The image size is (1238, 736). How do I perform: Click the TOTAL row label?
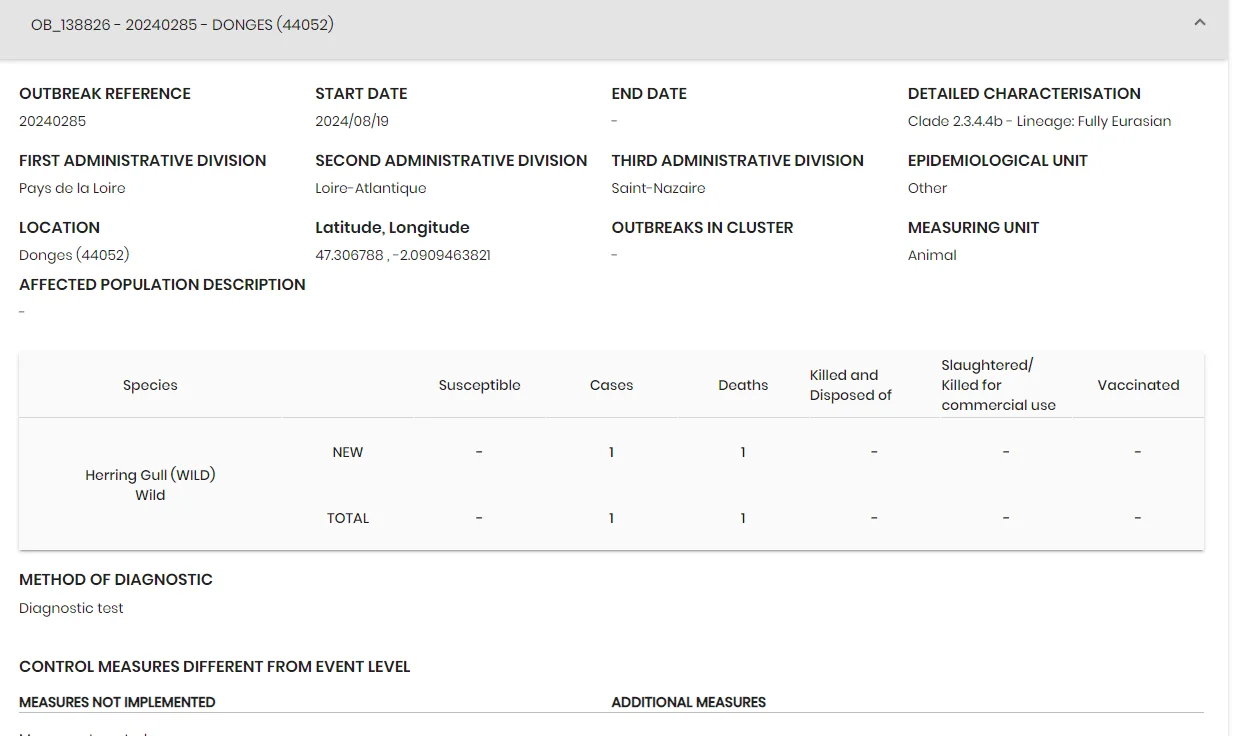348,518
